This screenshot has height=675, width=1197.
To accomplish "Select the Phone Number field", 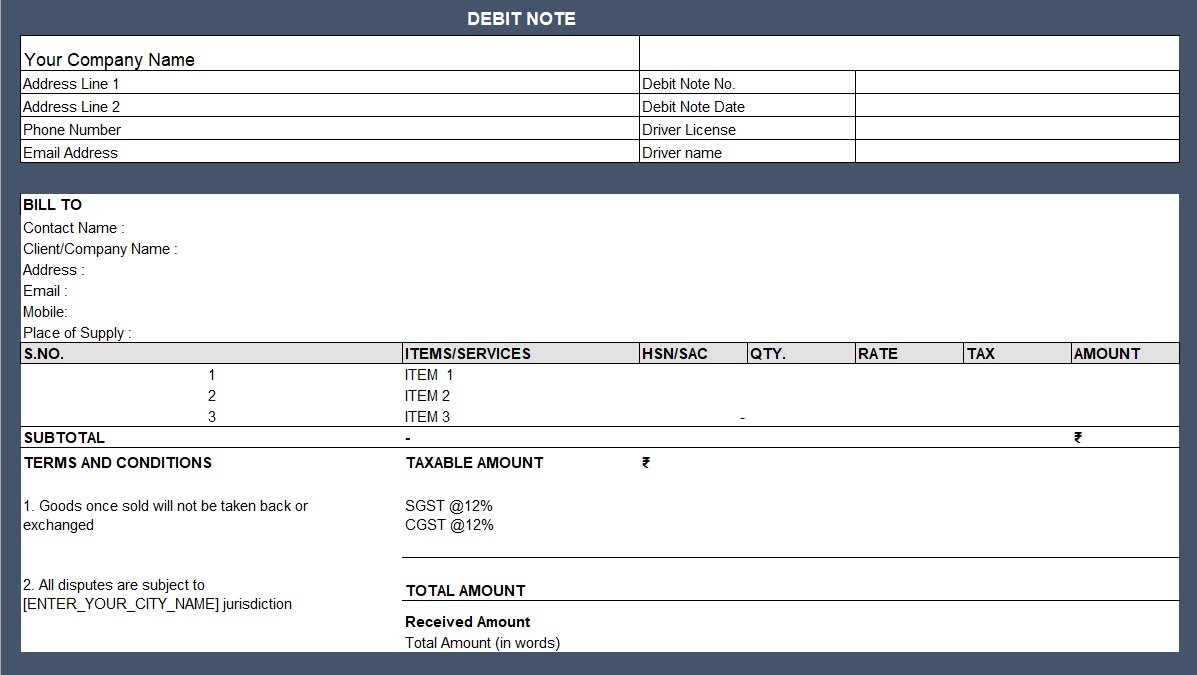I will point(71,129).
